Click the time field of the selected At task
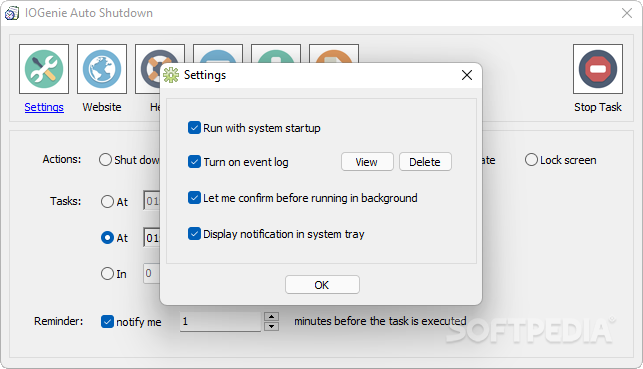The image size is (643, 369). 151,237
